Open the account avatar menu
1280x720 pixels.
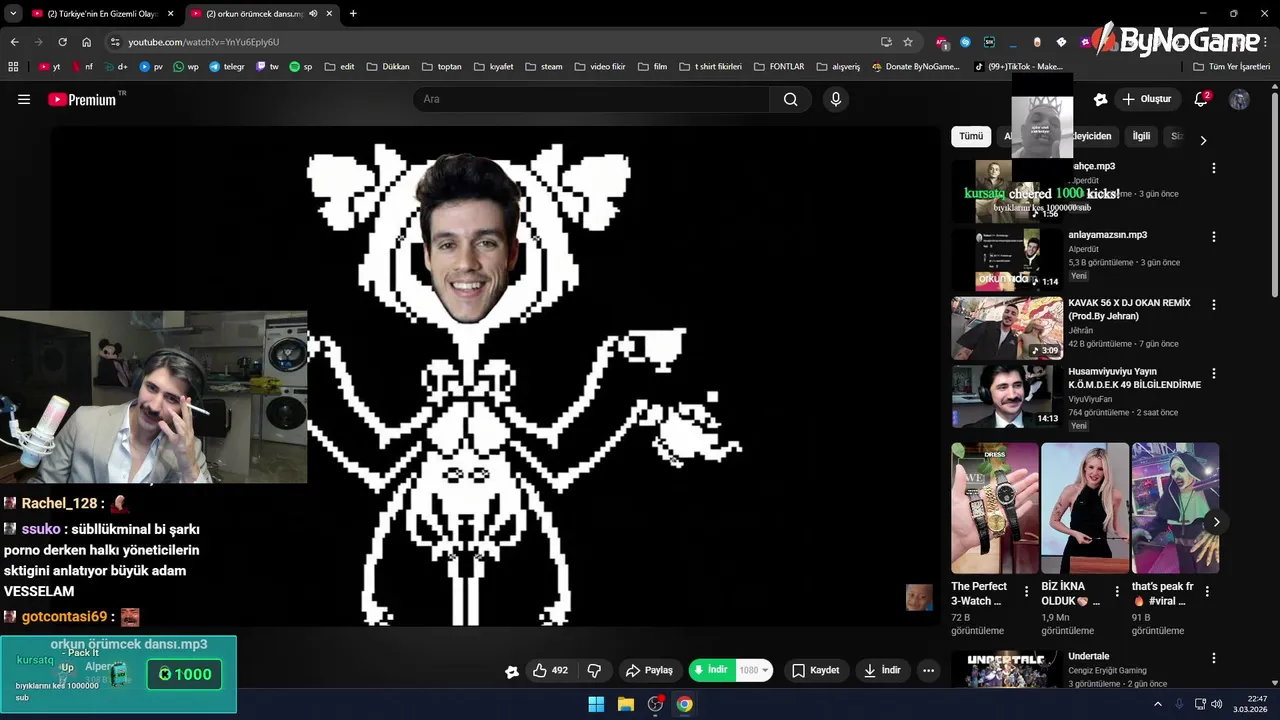pyautogui.click(x=1239, y=99)
